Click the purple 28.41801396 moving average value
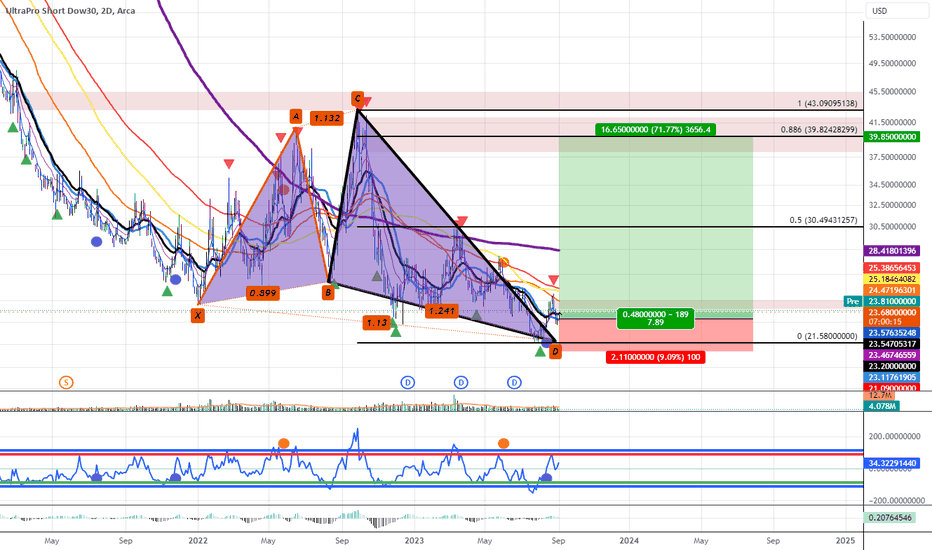932x550 pixels. click(892, 251)
